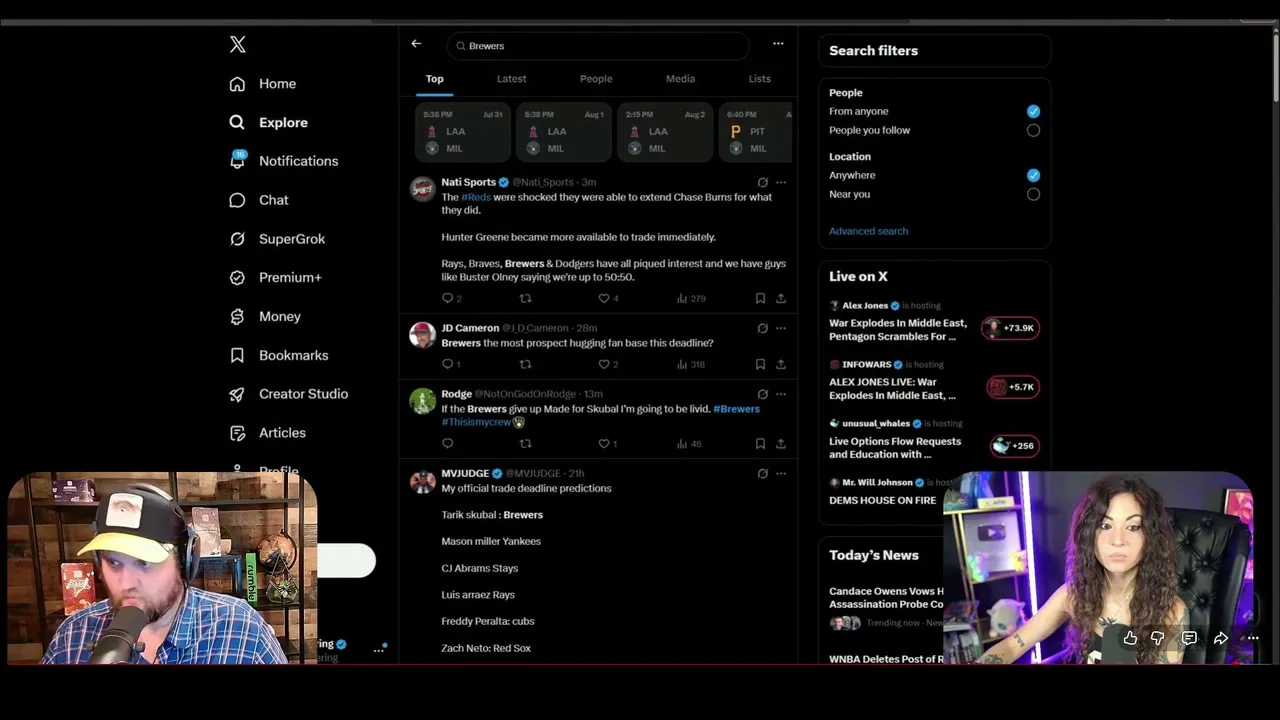Join Alex Jones live +73.9K listeners
The height and width of the screenshot is (720, 1280).
click(x=1010, y=328)
